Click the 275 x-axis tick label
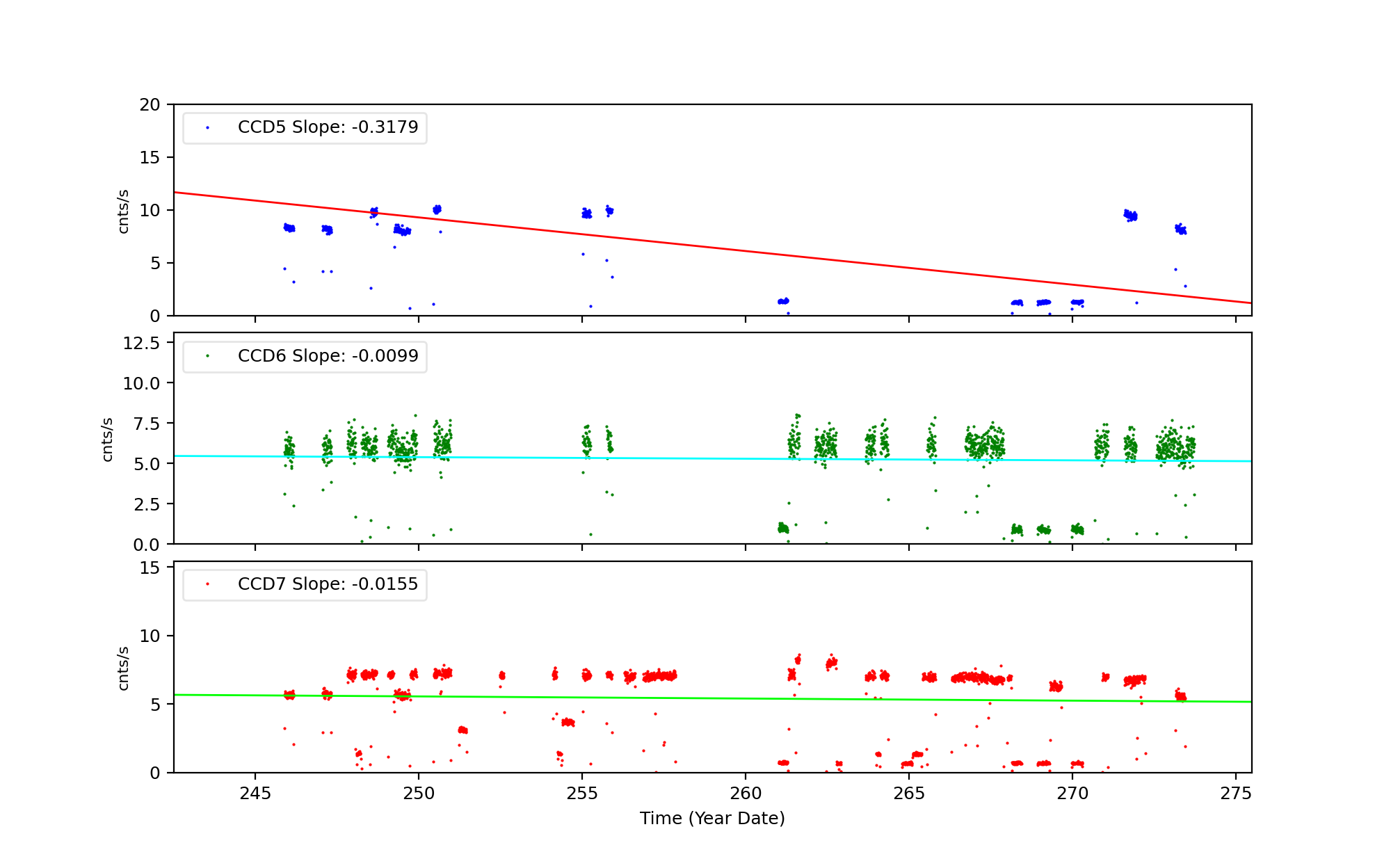 [x=1236, y=794]
